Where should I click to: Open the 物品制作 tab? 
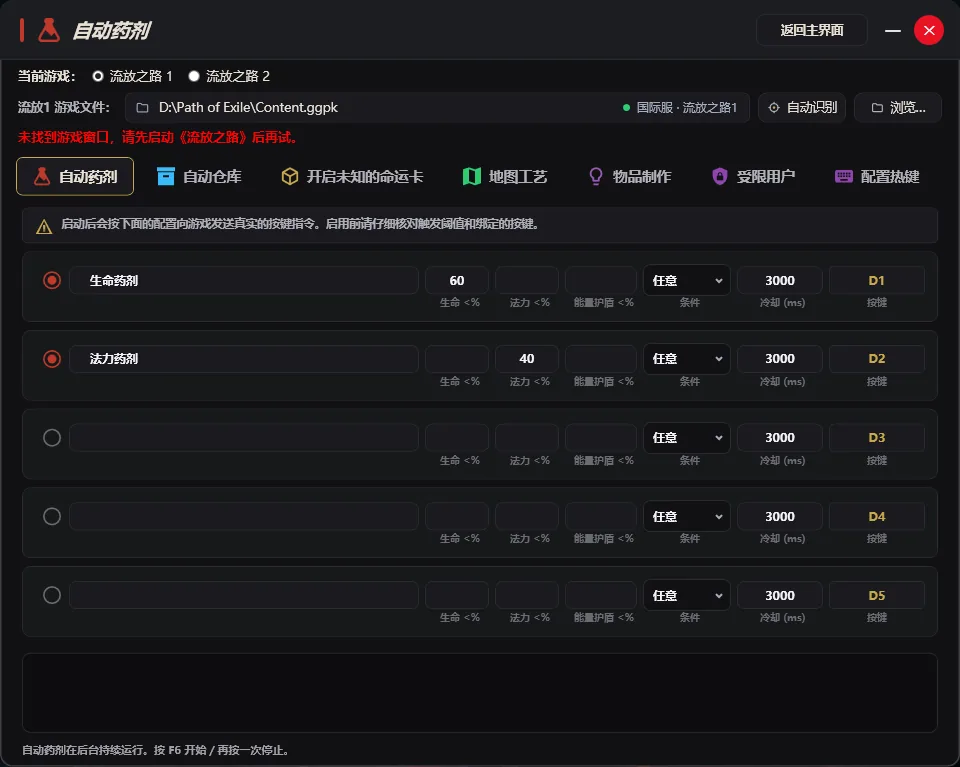click(629, 177)
